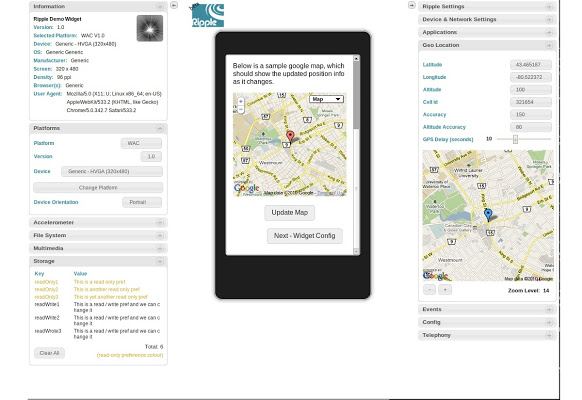Click the Latitude input field
This screenshot has height=400, width=582.
(531, 65)
